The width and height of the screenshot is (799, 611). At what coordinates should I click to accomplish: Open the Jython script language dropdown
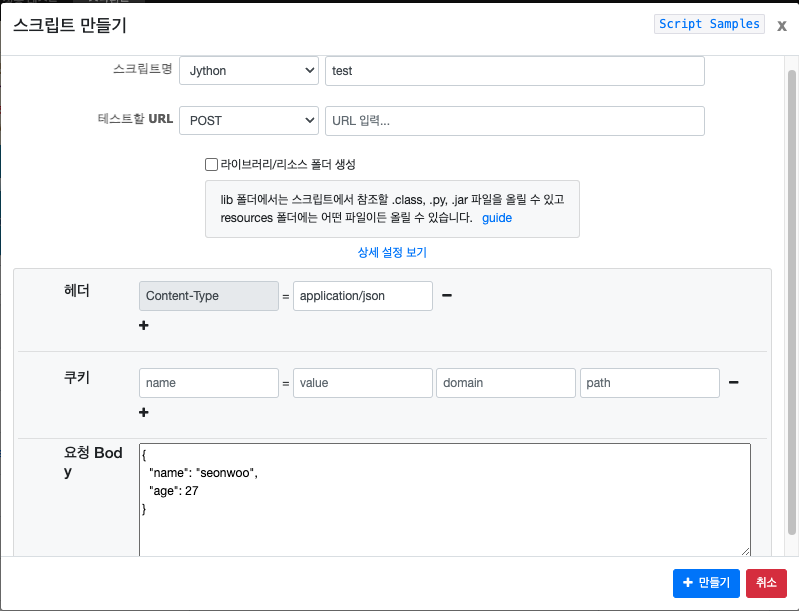(x=249, y=71)
